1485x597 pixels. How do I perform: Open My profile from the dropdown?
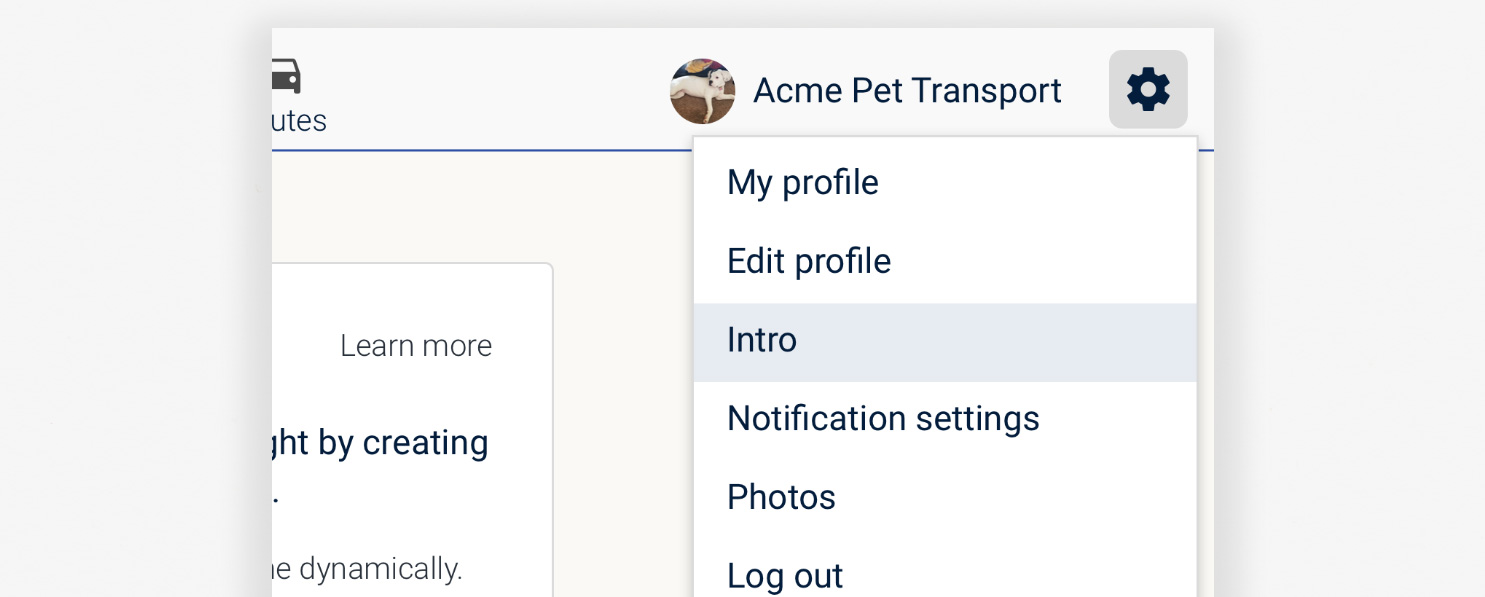[945, 183]
